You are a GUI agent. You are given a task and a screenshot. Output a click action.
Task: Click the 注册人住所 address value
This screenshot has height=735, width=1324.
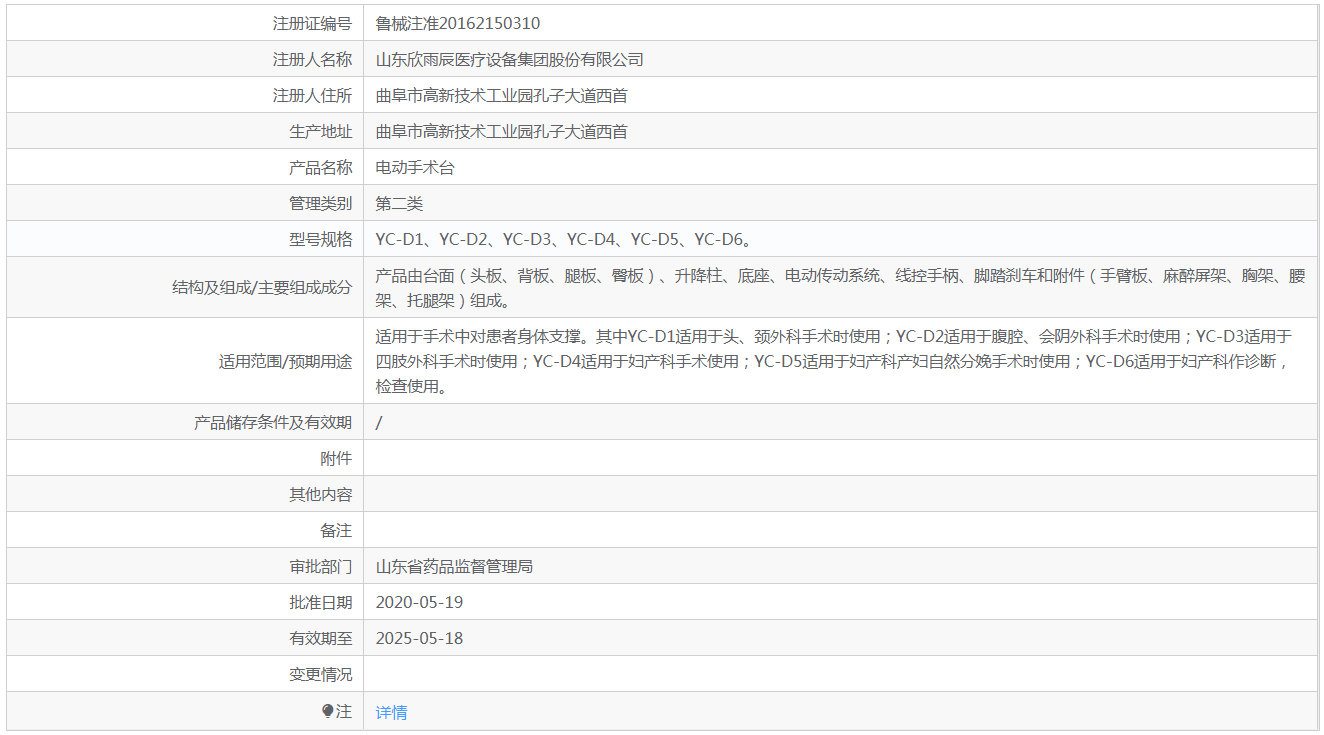coord(501,95)
